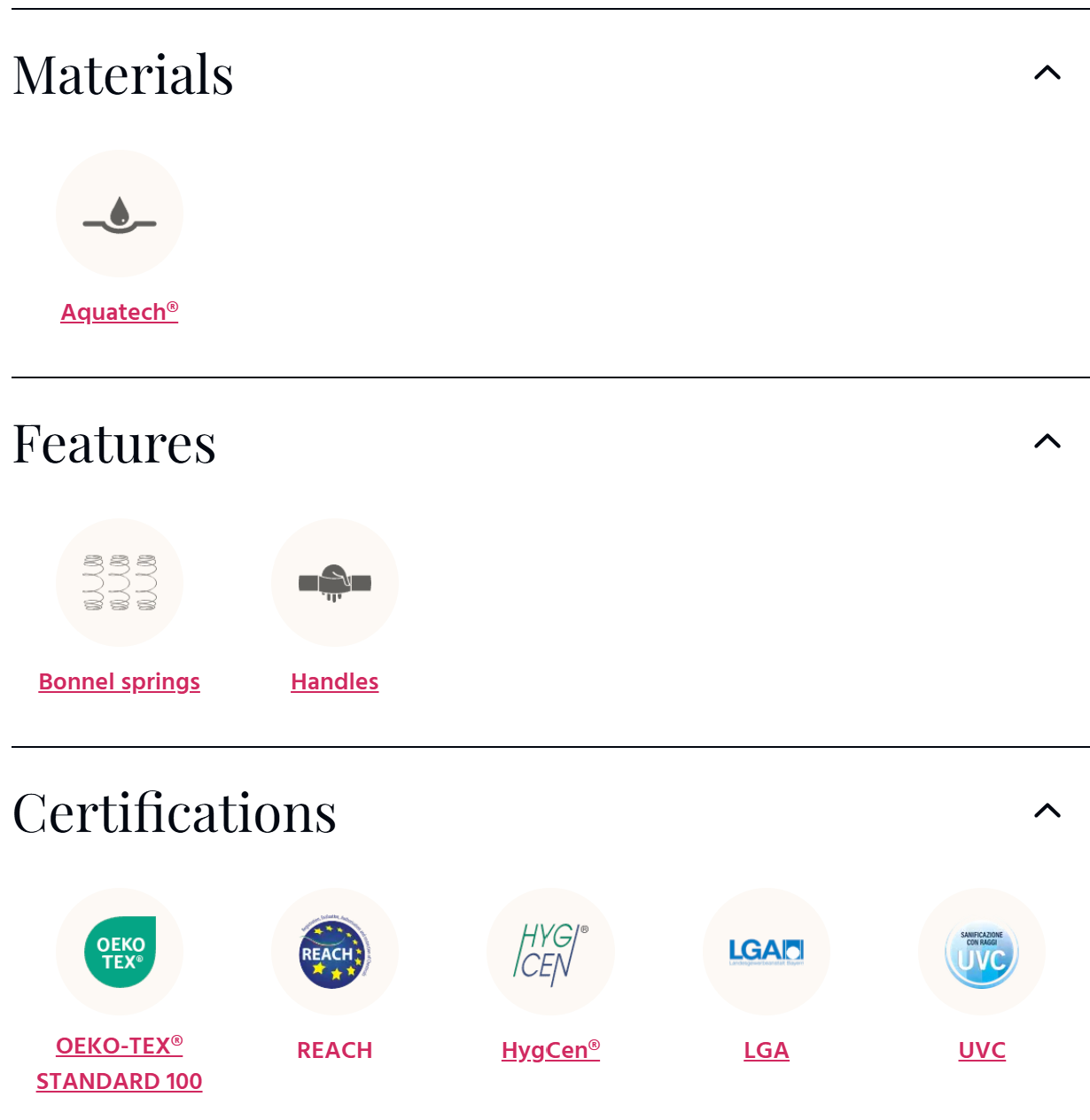The height and width of the screenshot is (1120, 1090).
Task: Follow the LGA text link
Action: pyautogui.click(x=767, y=1050)
